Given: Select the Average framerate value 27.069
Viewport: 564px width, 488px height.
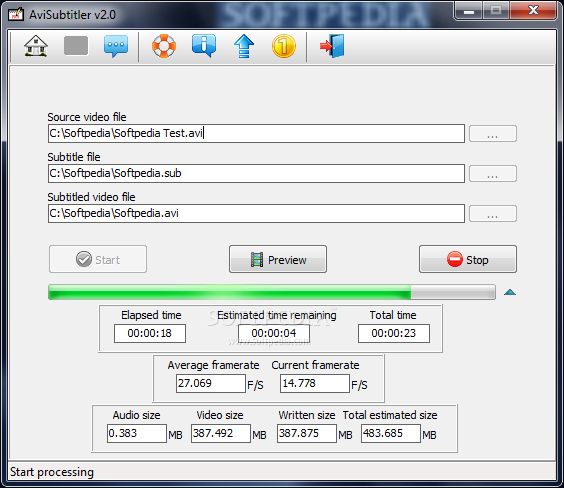Looking at the screenshot, I should pos(211,383).
